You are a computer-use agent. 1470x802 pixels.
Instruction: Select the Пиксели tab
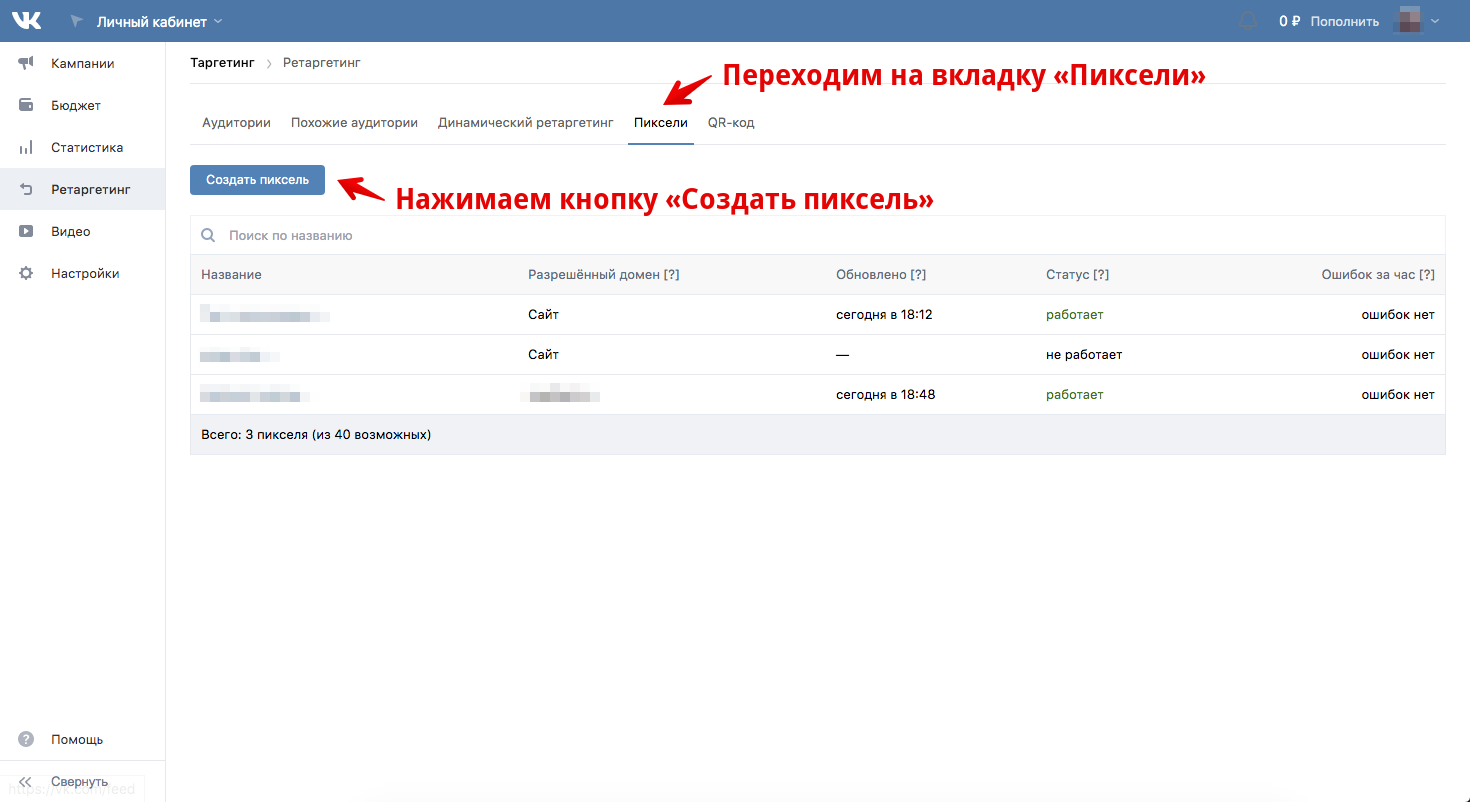coord(661,123)
